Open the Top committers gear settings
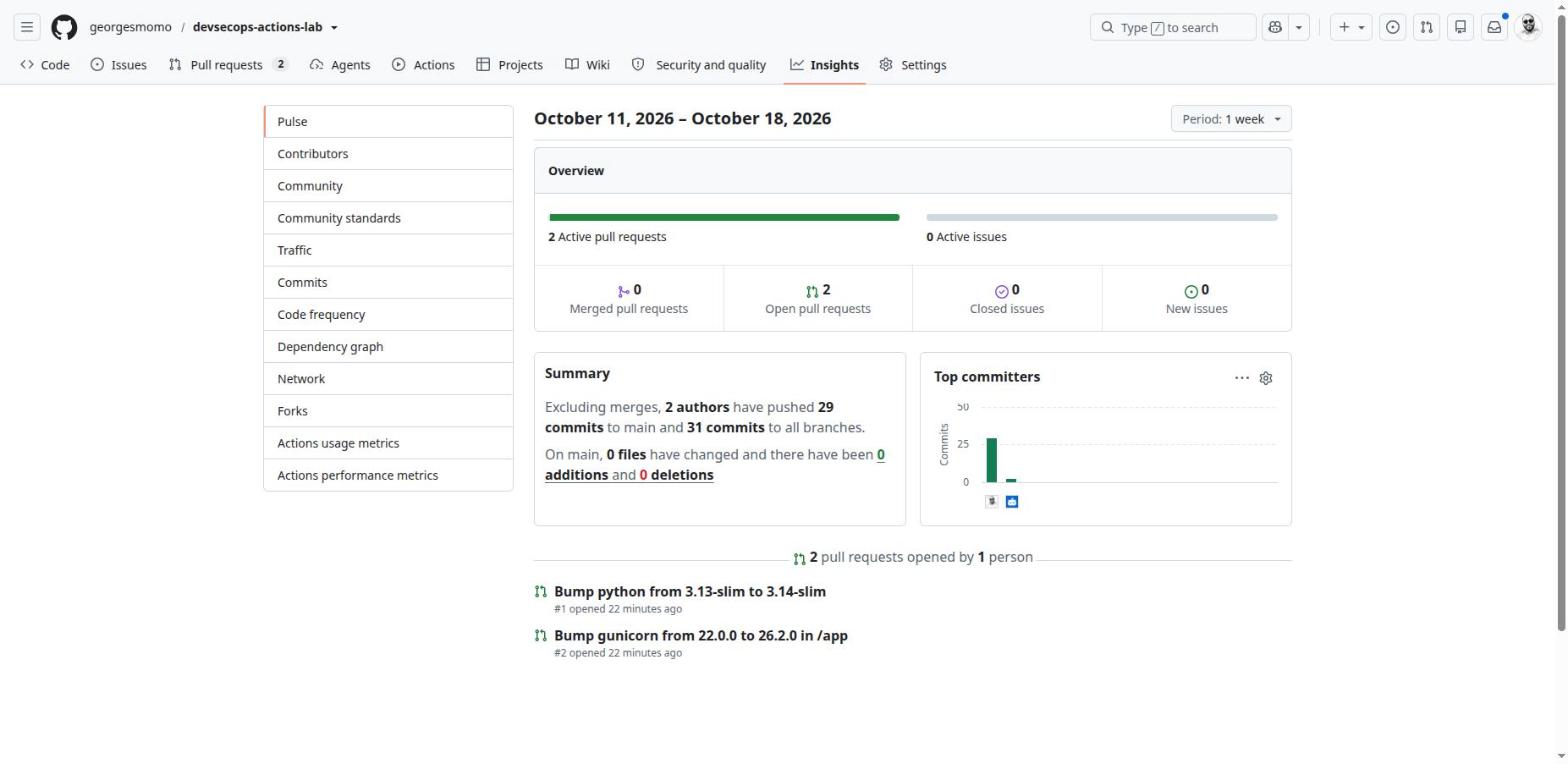Screen dimensions: 1568x764 click(x=1266, y=378)
